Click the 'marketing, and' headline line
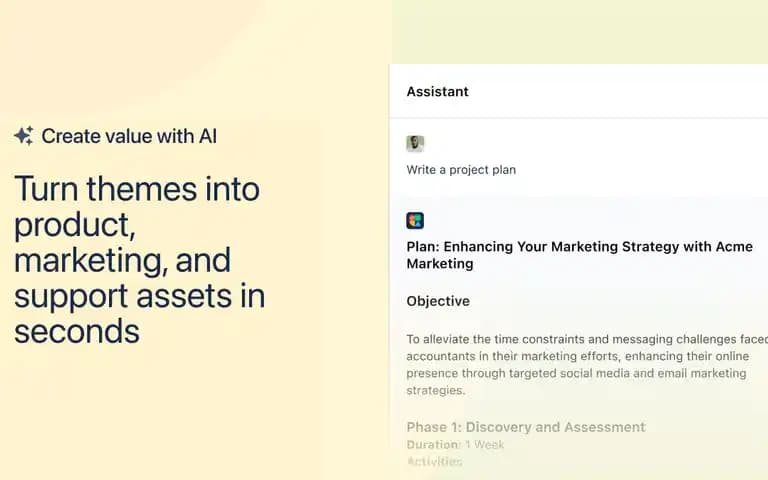This screenshot has height=480, width=768. (x=122, y=260)
